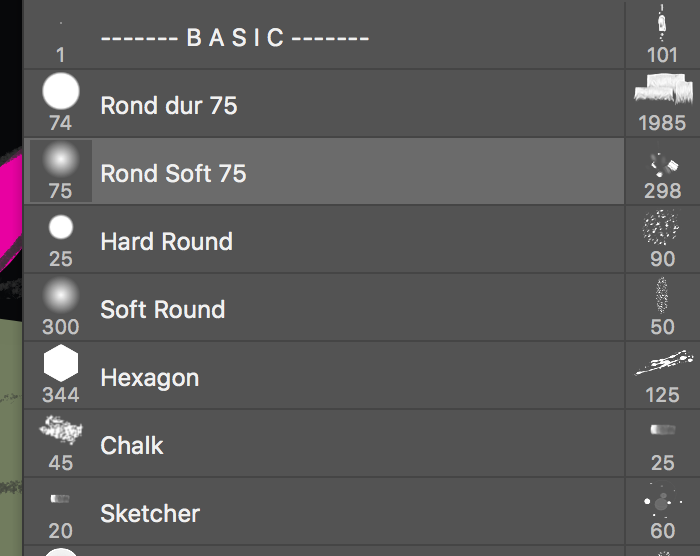Select the 1985 grass-like brush thumbnail

[663, 93]
